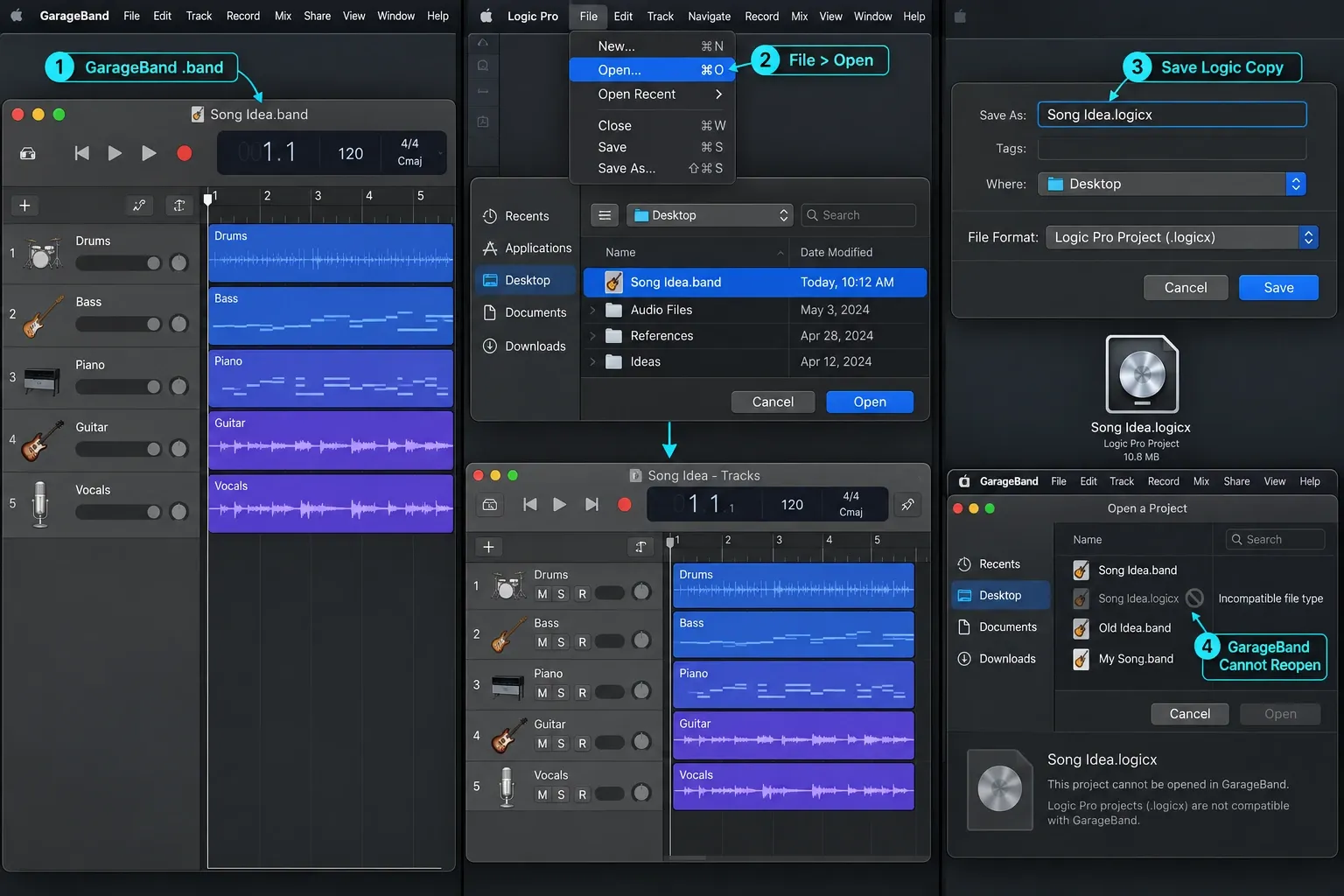The image size is (1344, 896).
Task: Open the Desktop folder popup in the Logic open dialog
Action: pyautogui.click(x=710, y=215)
